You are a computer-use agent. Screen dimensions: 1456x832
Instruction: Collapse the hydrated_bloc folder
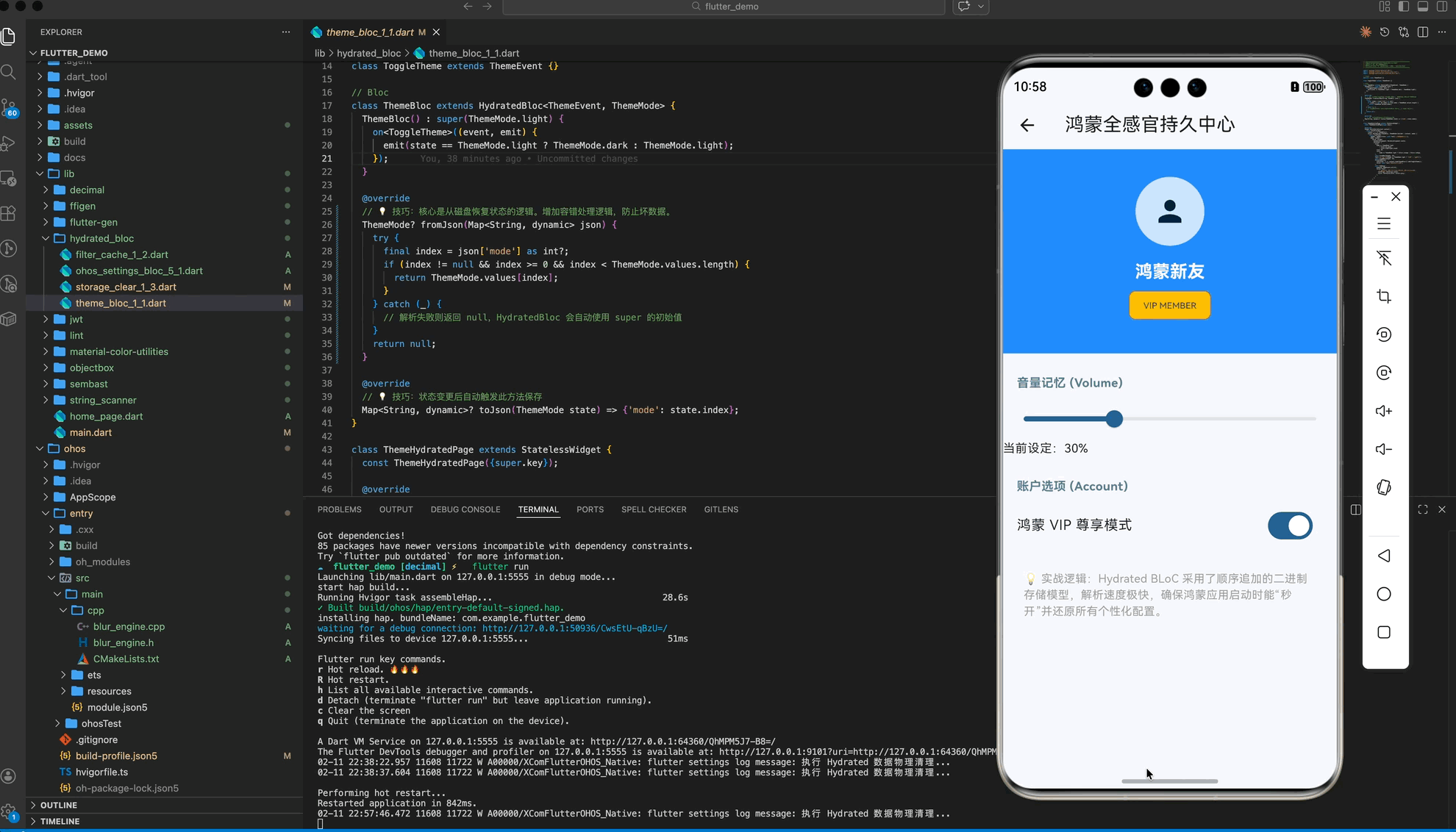click(101, 238)
